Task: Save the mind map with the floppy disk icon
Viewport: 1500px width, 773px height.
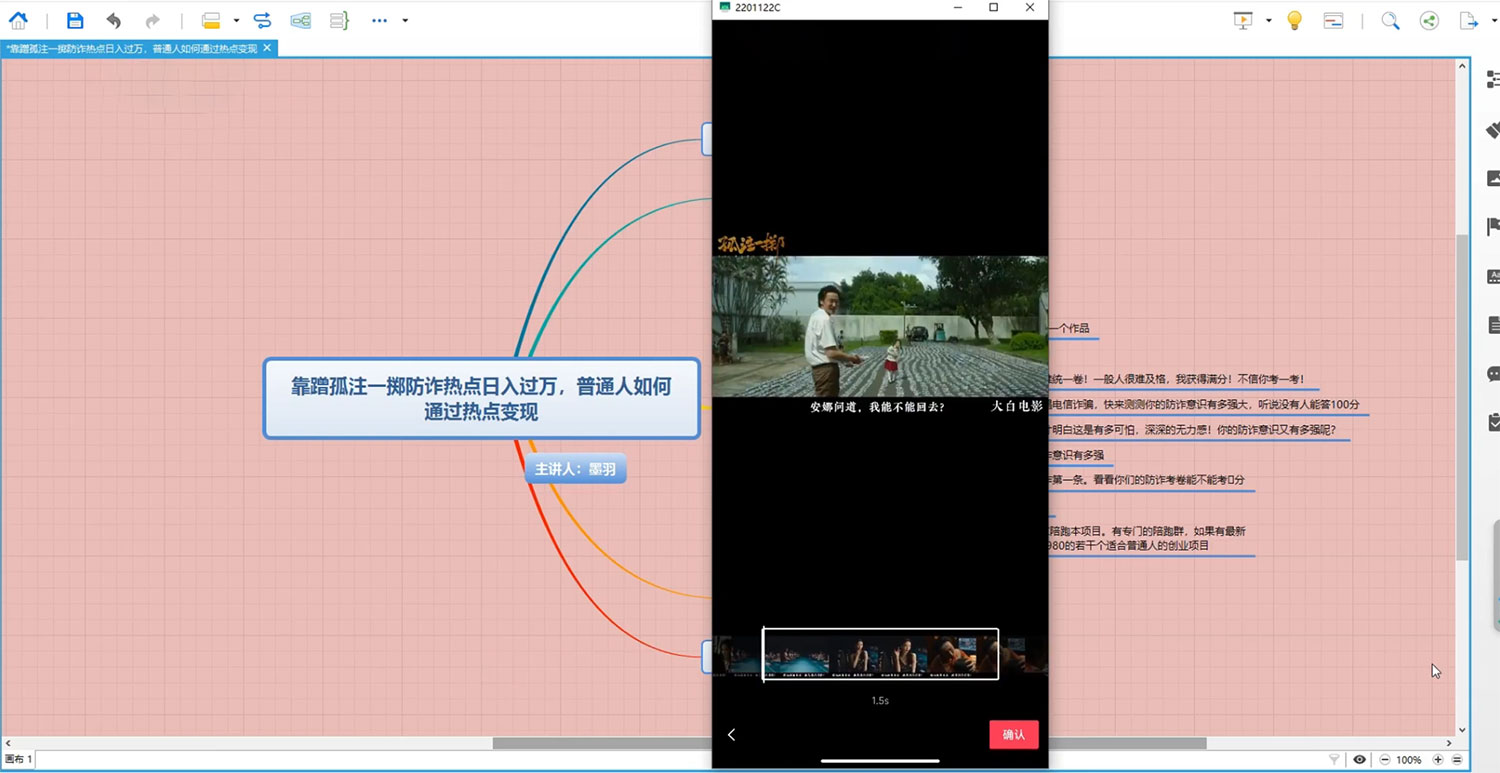Action: coord(74,20)
